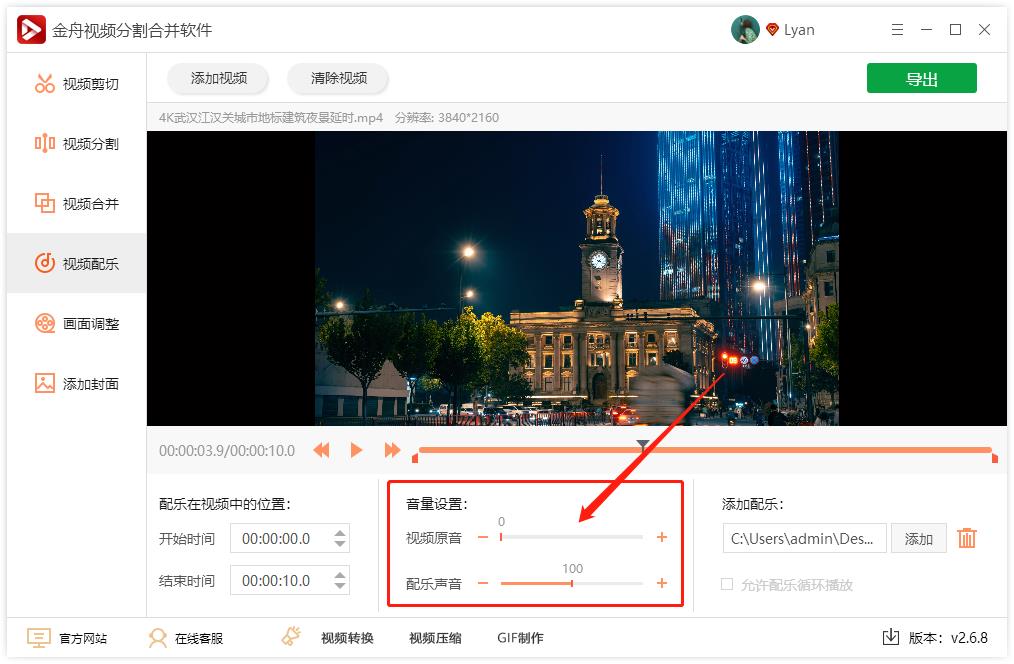Click the video preview area

pyautogui.click(x=577, y=278)
